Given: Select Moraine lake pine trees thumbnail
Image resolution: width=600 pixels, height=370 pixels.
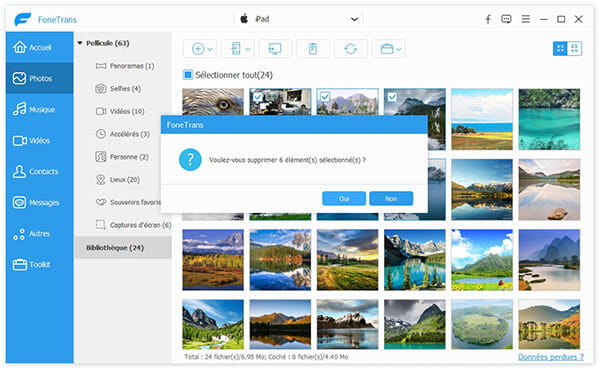Looking at the screenshot, I should point(414,260).
